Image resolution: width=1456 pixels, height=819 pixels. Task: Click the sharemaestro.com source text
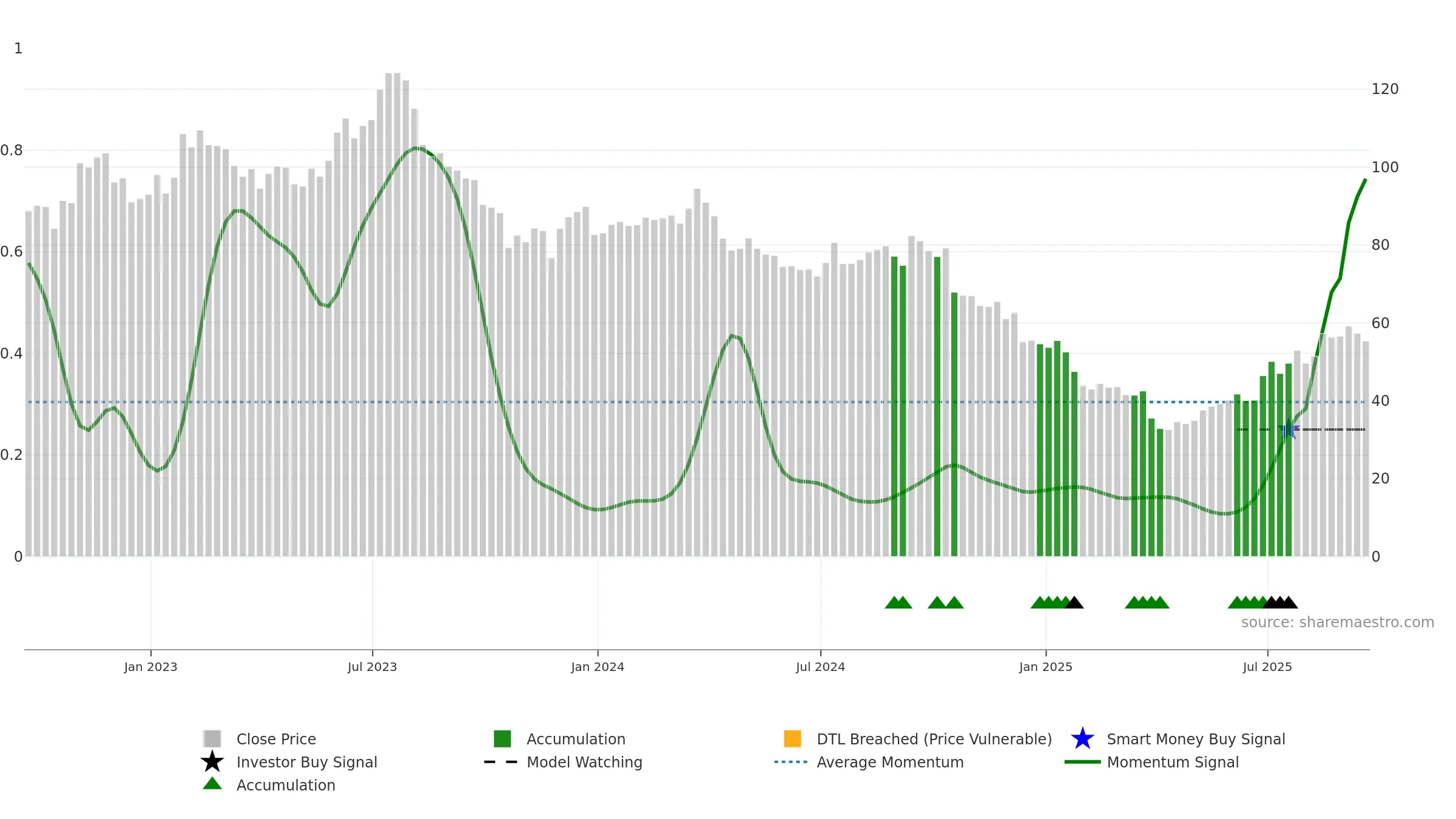tap(1338, 622)
